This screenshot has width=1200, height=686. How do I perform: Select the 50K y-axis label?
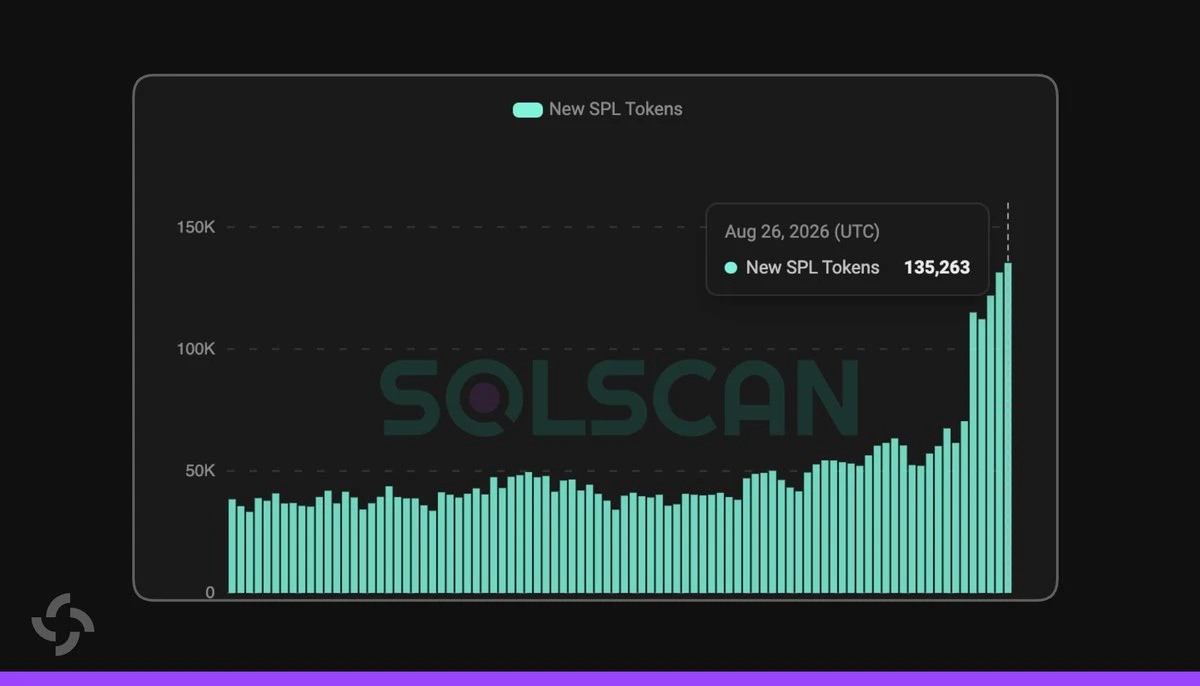pyautogui.click(x=199, y=471)
